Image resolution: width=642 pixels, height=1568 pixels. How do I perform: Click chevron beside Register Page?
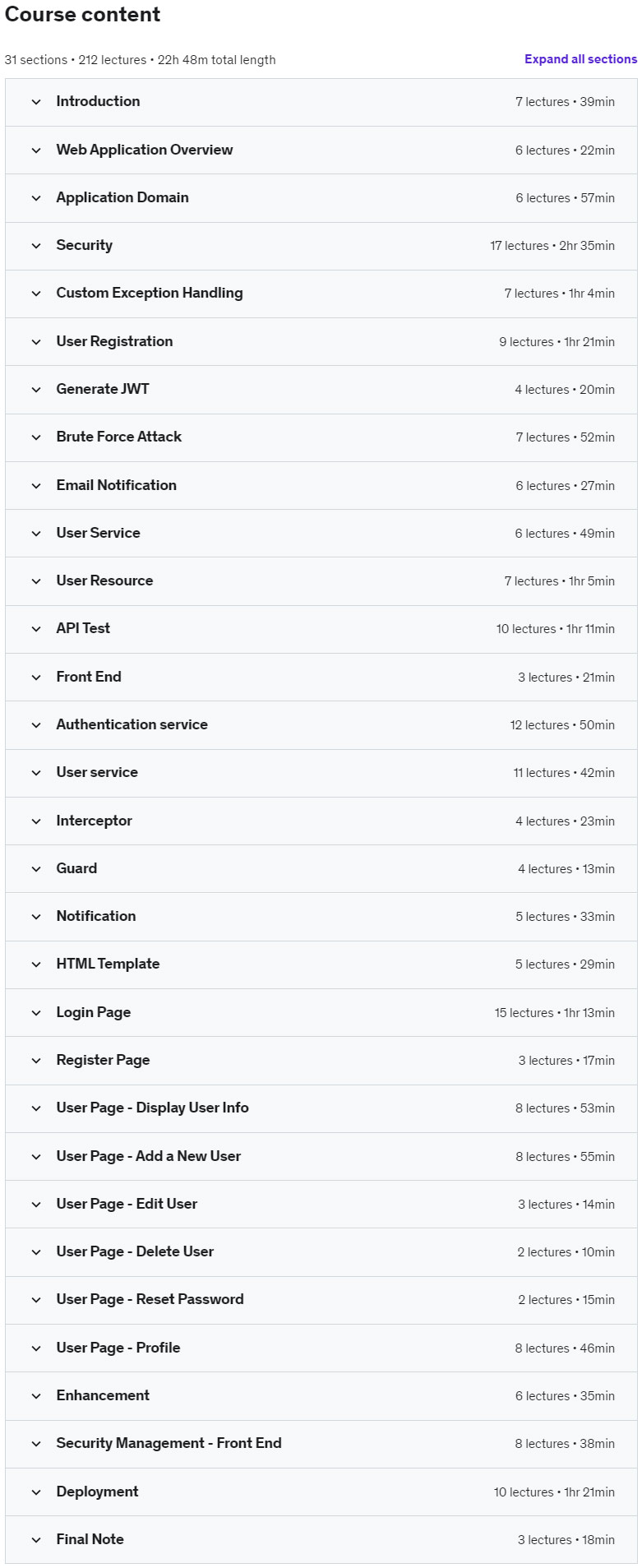[x=36, y=1061]
